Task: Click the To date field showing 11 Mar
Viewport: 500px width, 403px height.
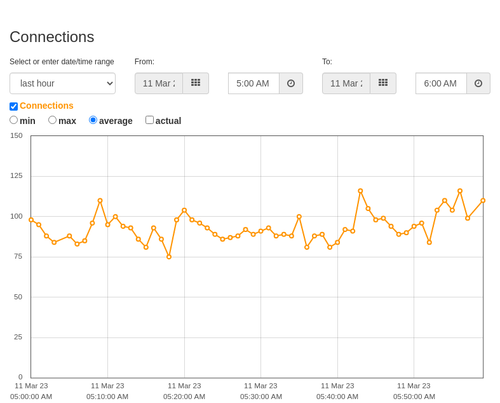Action: 346,83
